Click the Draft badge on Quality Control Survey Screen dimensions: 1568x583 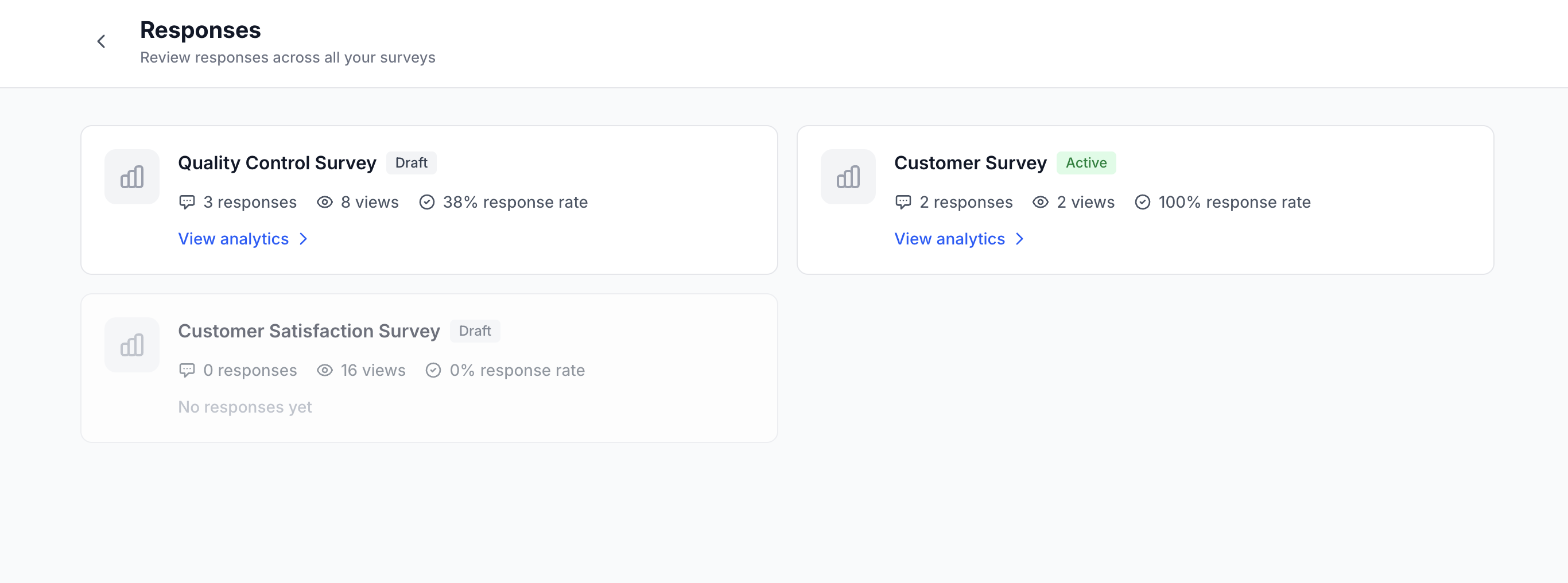(411, 162)
